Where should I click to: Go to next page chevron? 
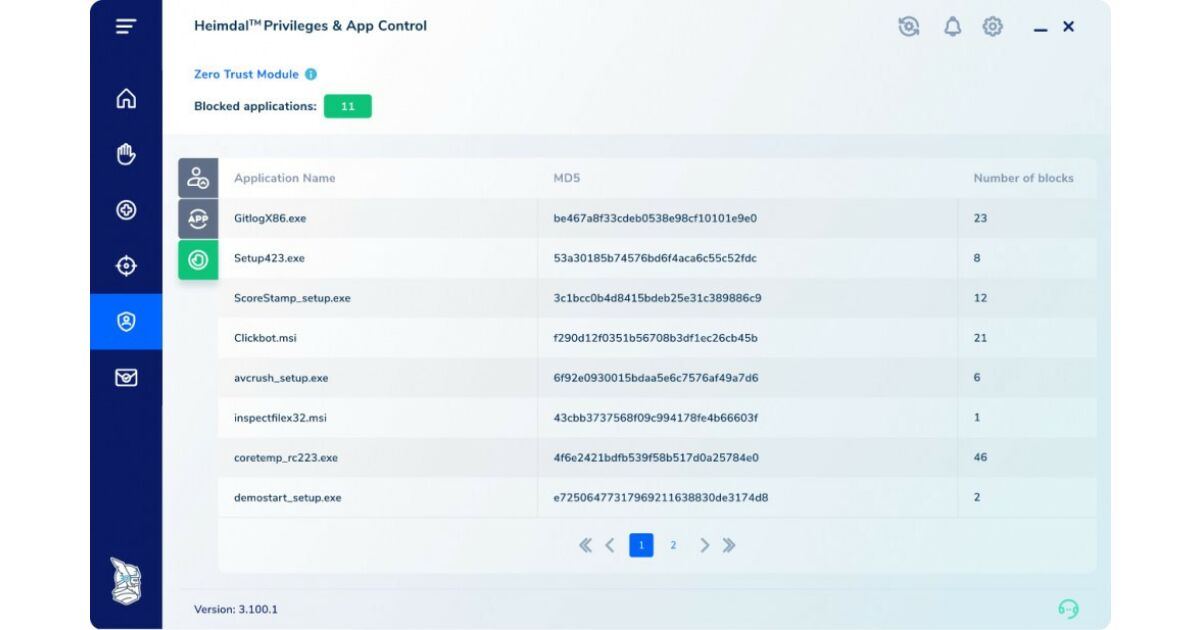(704, 545)
